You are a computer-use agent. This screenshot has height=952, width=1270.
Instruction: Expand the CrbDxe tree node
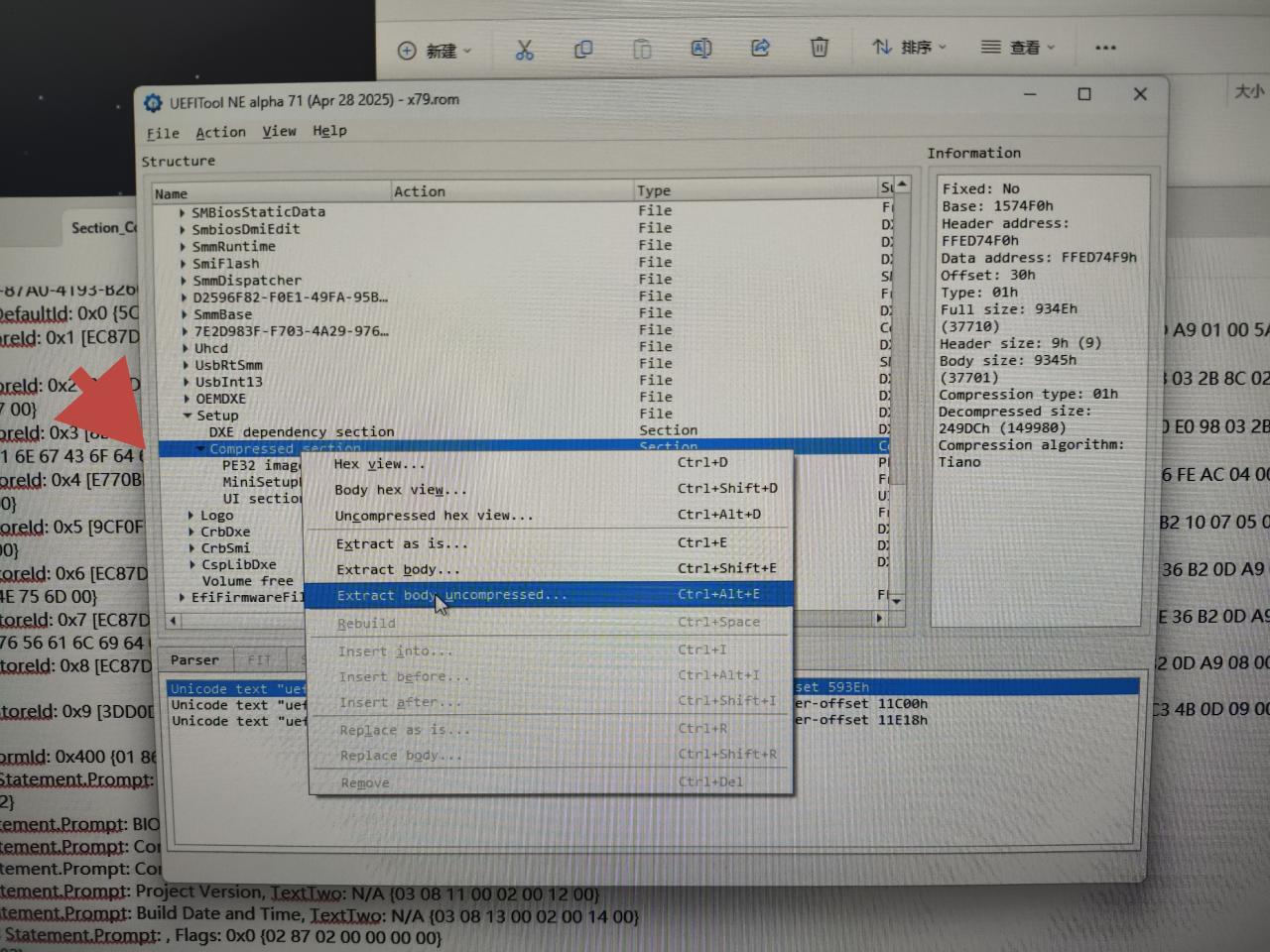[190, 532]
